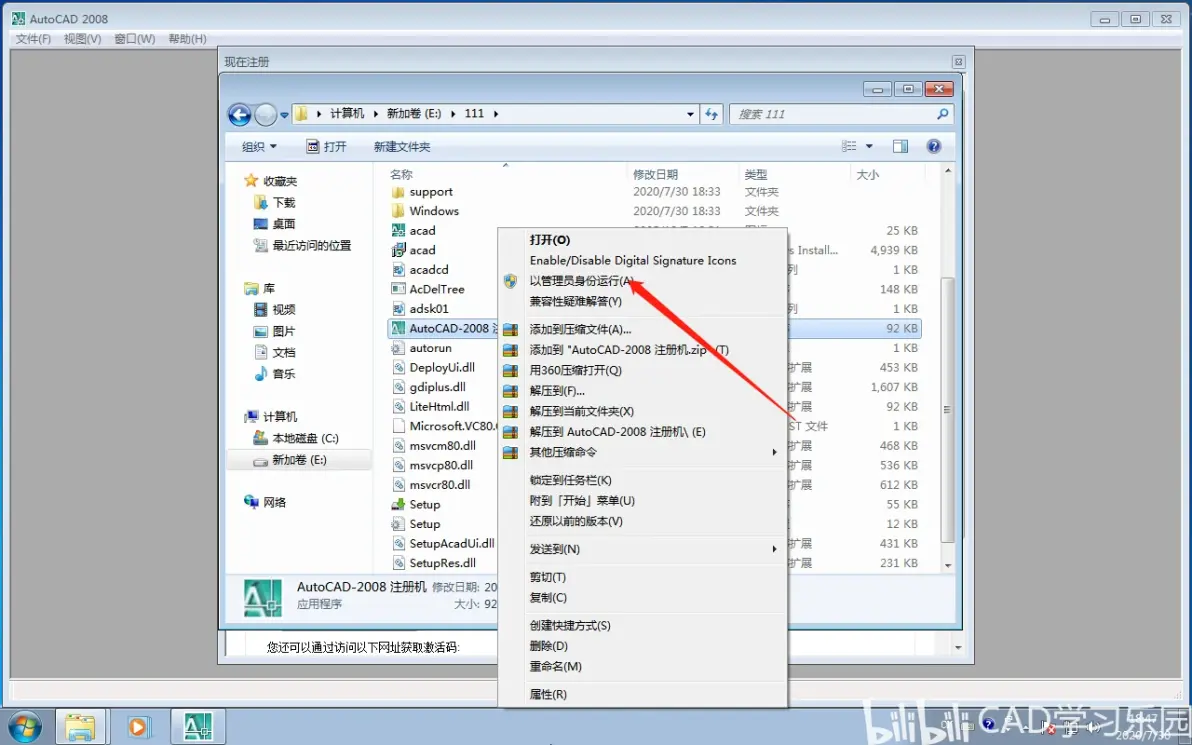Click the AutoCAD-2008 注册机 application icon

[x=398, y=328]
